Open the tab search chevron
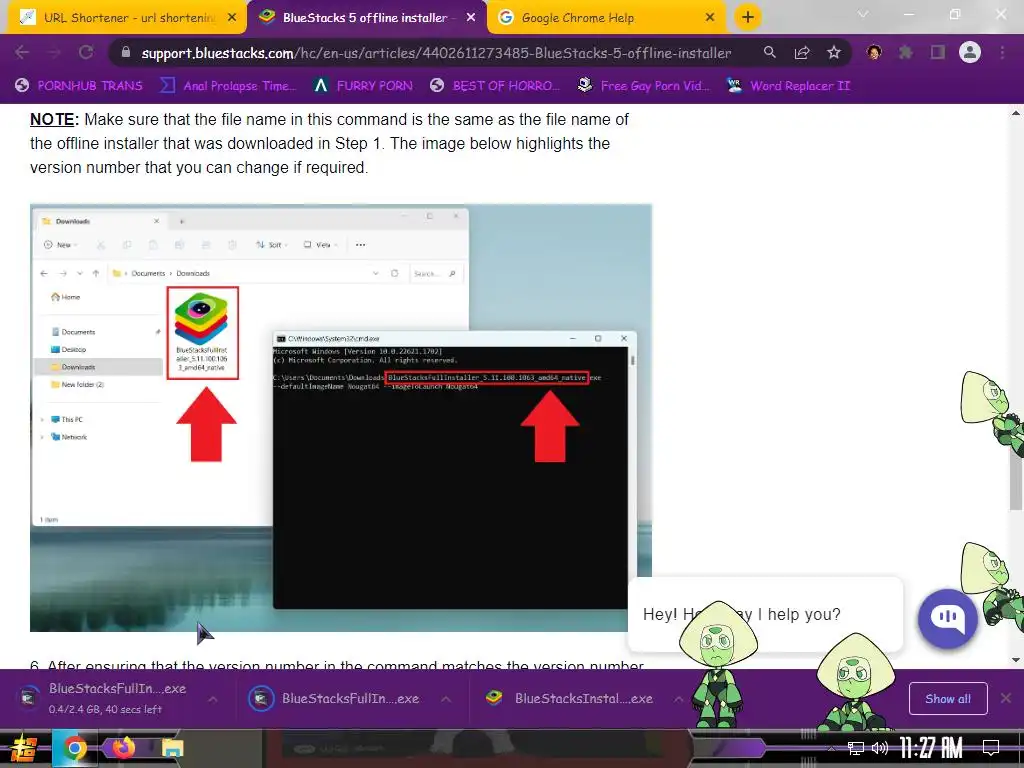The height and width of the screenshot is (768, 1024). click(x=863, y=14)
